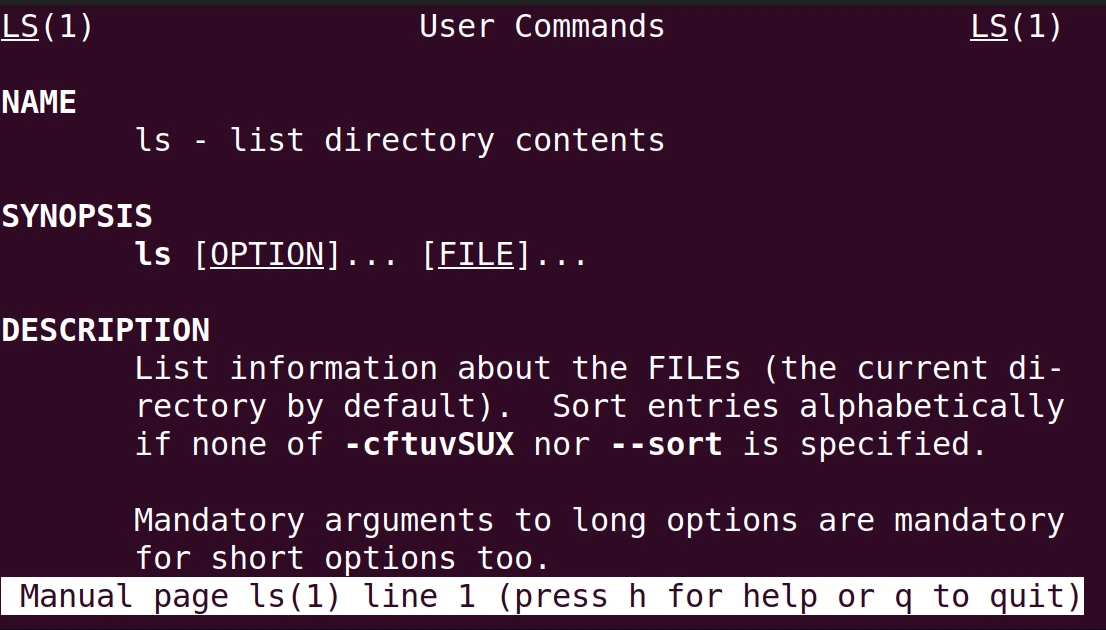Viewport: 1106px width, 630px height.
Task: Click the underlined OPTION argument
Action: click(267, 255)
